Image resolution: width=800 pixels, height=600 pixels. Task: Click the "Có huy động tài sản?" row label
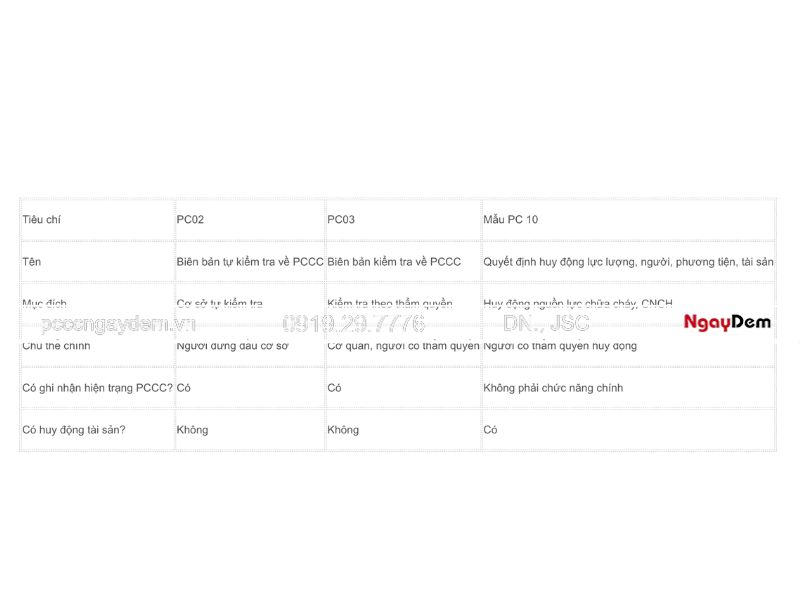tap(74, 430)
